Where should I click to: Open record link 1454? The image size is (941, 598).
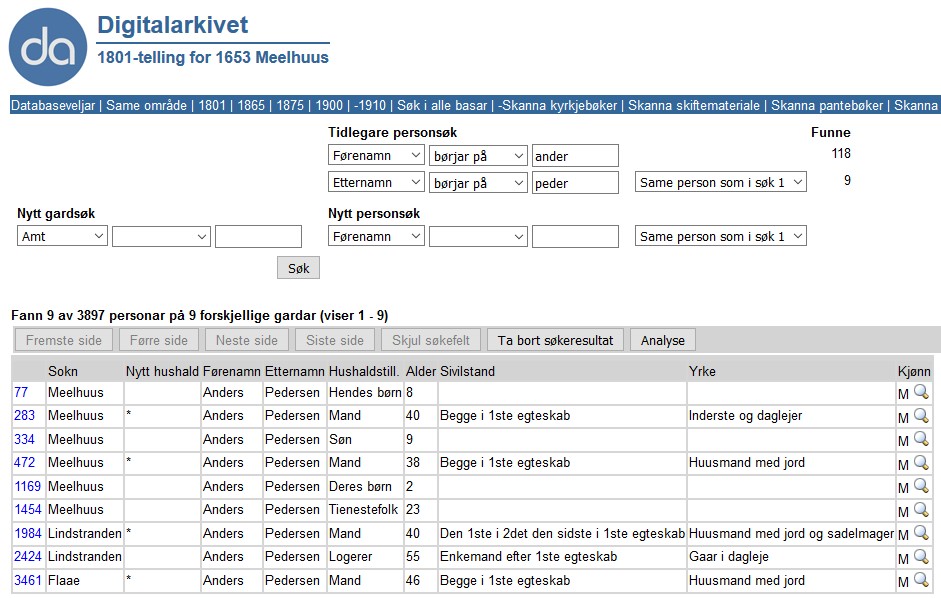click(x=28, y=510)
